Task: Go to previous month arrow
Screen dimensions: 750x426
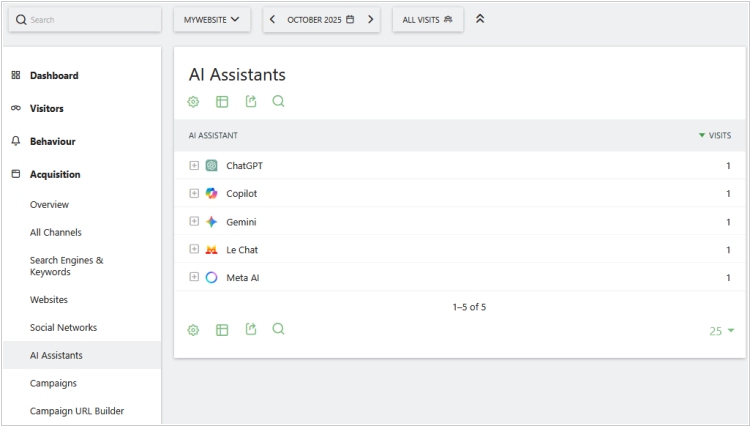Action: point(273,19)
